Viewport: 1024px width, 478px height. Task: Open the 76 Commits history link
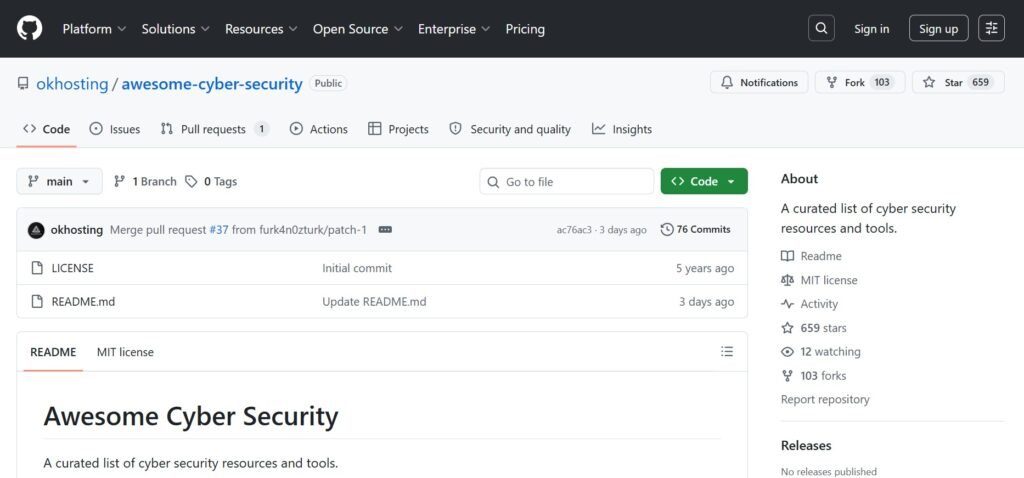(x=696, y=230)
